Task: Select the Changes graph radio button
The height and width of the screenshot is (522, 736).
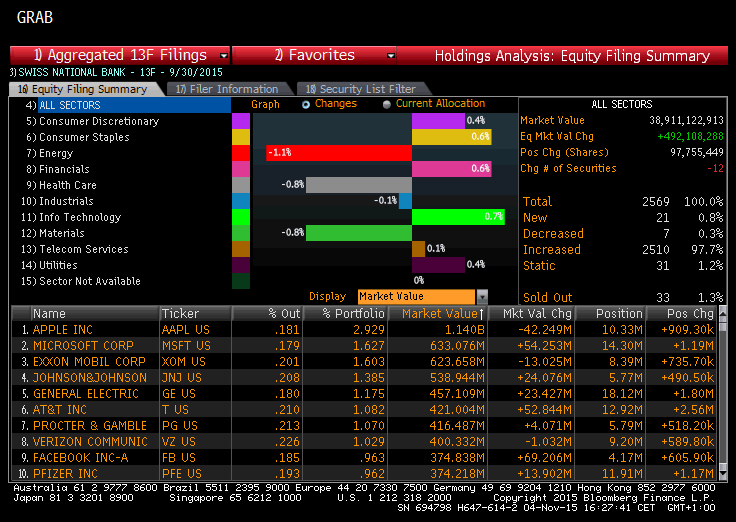Action: coord(306,105)
